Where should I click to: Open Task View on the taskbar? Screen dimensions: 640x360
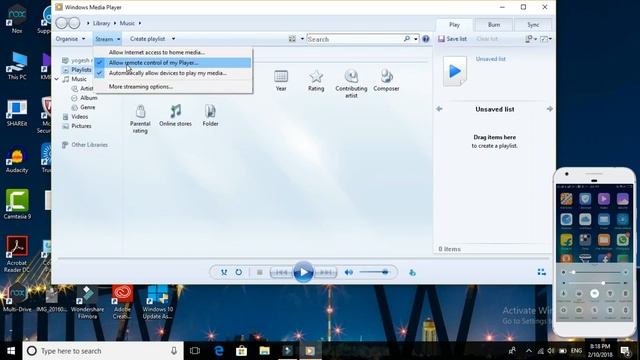[x=195, y=351]
